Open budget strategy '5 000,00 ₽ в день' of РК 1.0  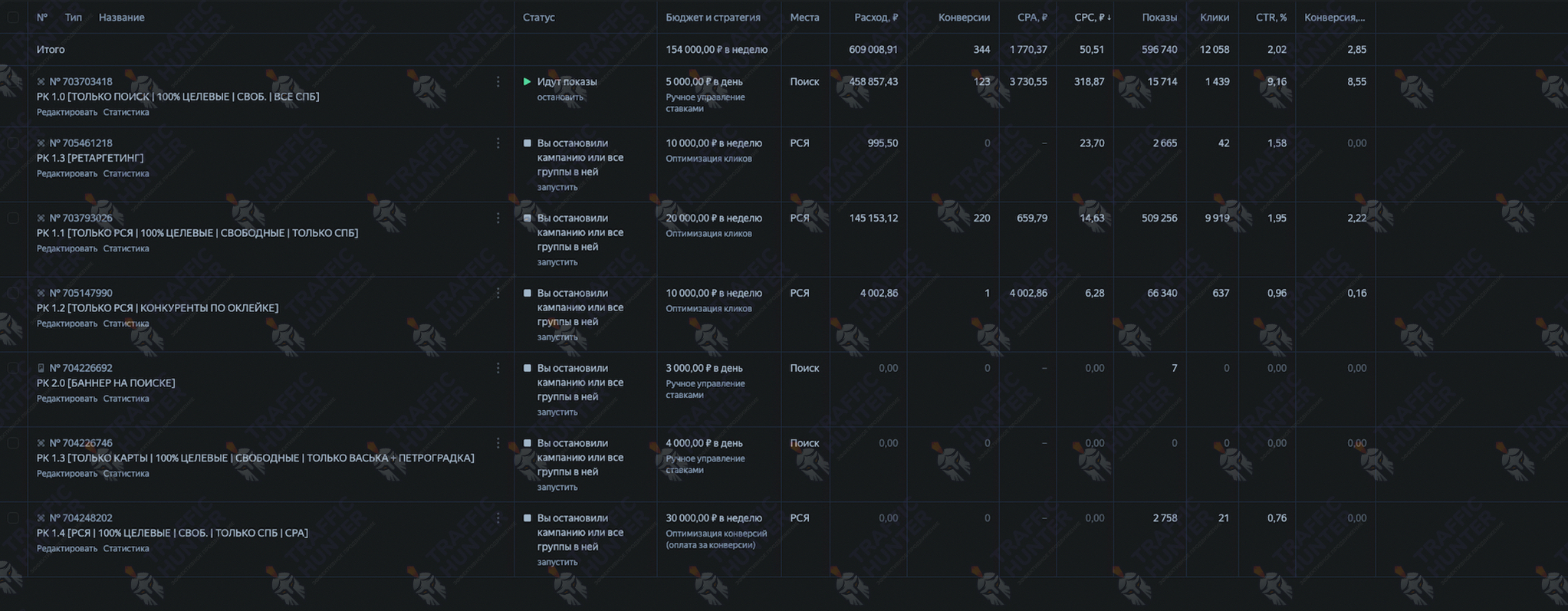705,81
